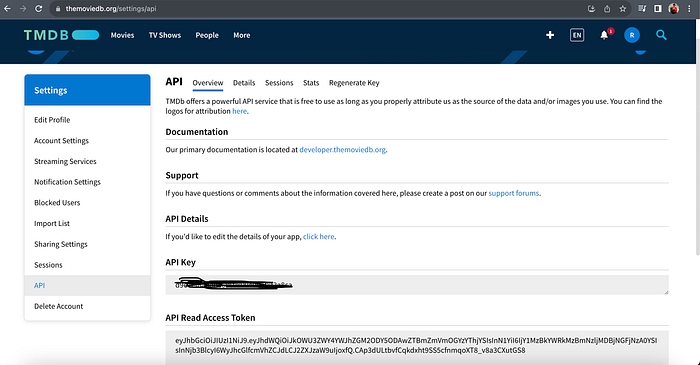Click the share page icon

point(607,8)
